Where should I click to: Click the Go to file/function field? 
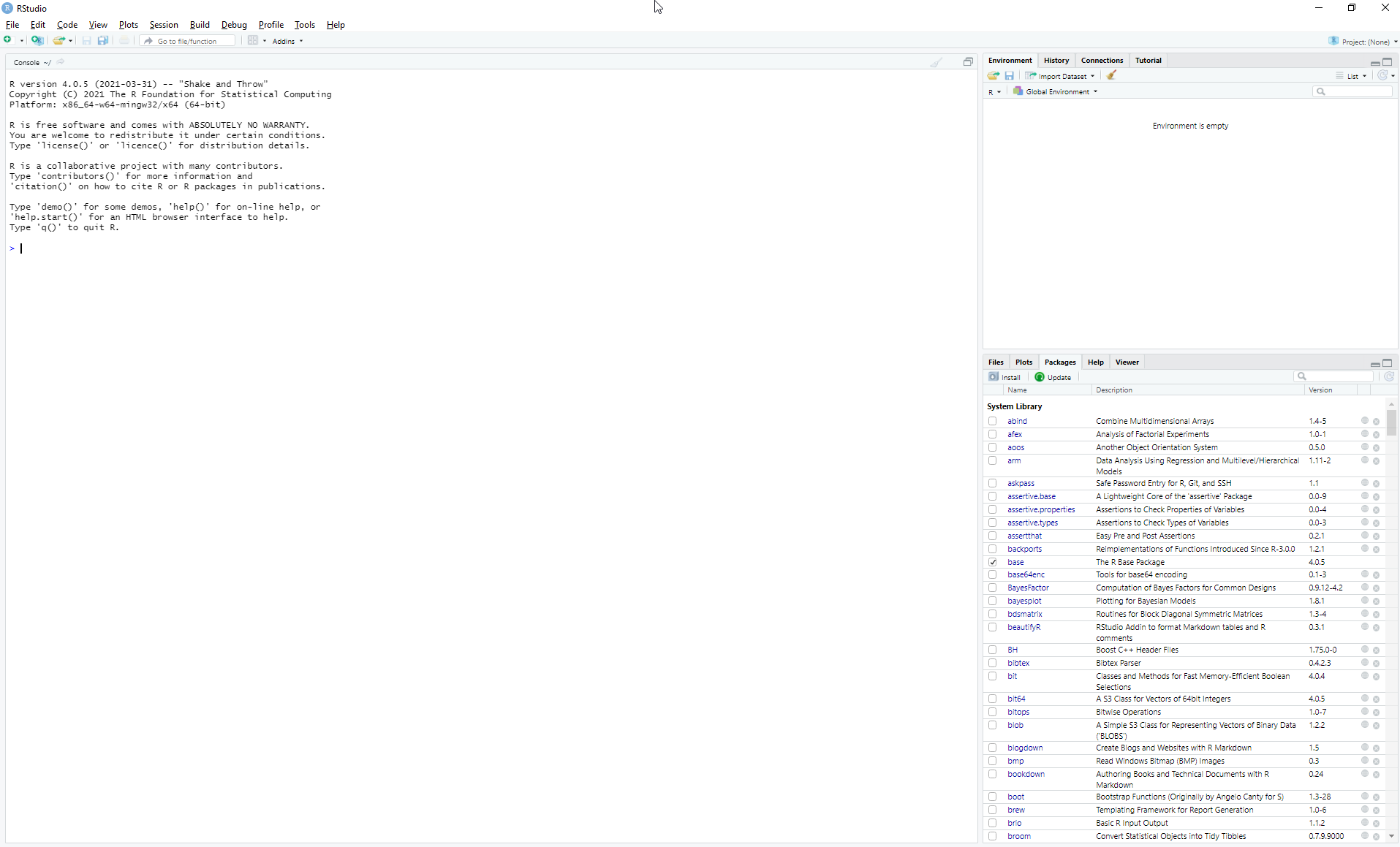[x=187, y=41]
